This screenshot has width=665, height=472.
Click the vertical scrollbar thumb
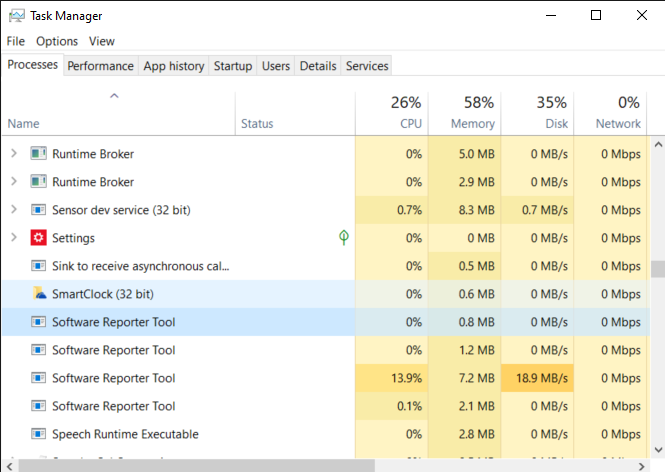pyautogui.click(x=658, y=269)
